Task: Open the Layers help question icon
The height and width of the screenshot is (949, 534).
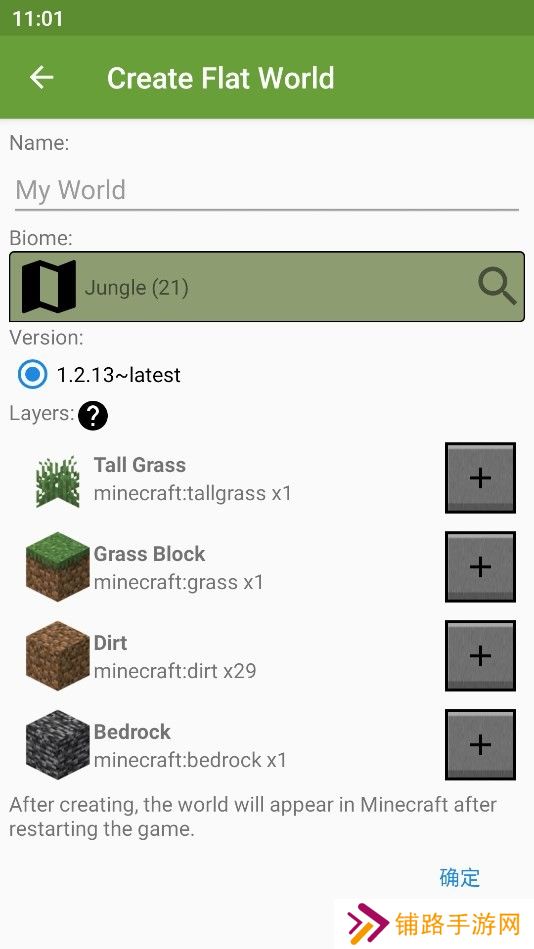Action: click(93, 416)
